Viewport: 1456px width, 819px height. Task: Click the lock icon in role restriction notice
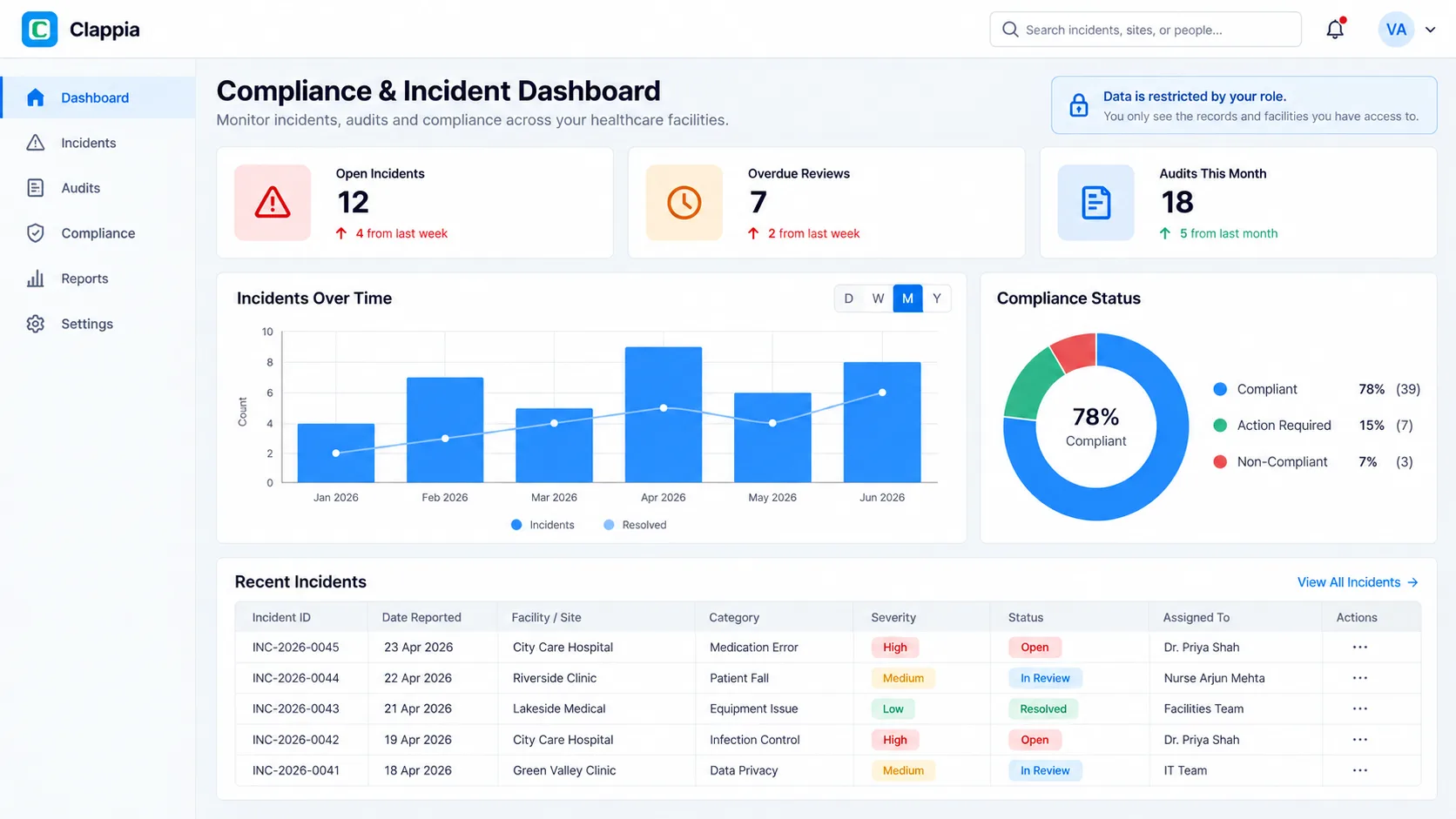coord(1079,105)
